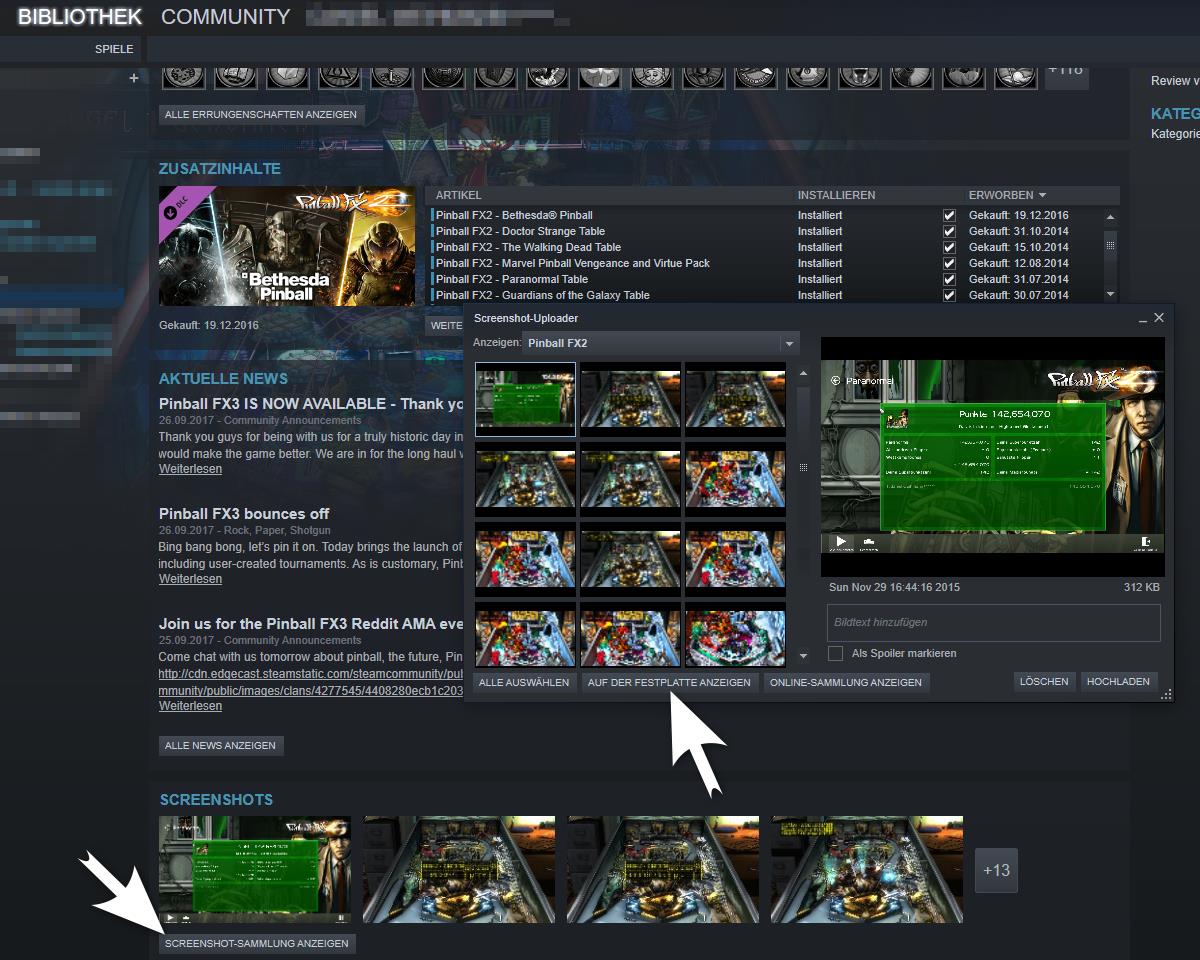The width and height of the screenshot is (1200, 960).
Task: Enable the 'Als Spoiler markieren' checkbox
Action: pos(836,653)
